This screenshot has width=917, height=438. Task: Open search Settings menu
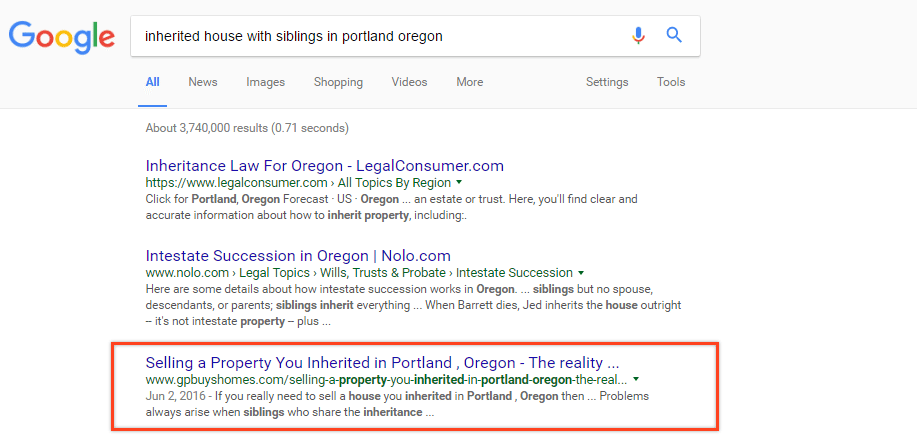(x=607, y=82)
